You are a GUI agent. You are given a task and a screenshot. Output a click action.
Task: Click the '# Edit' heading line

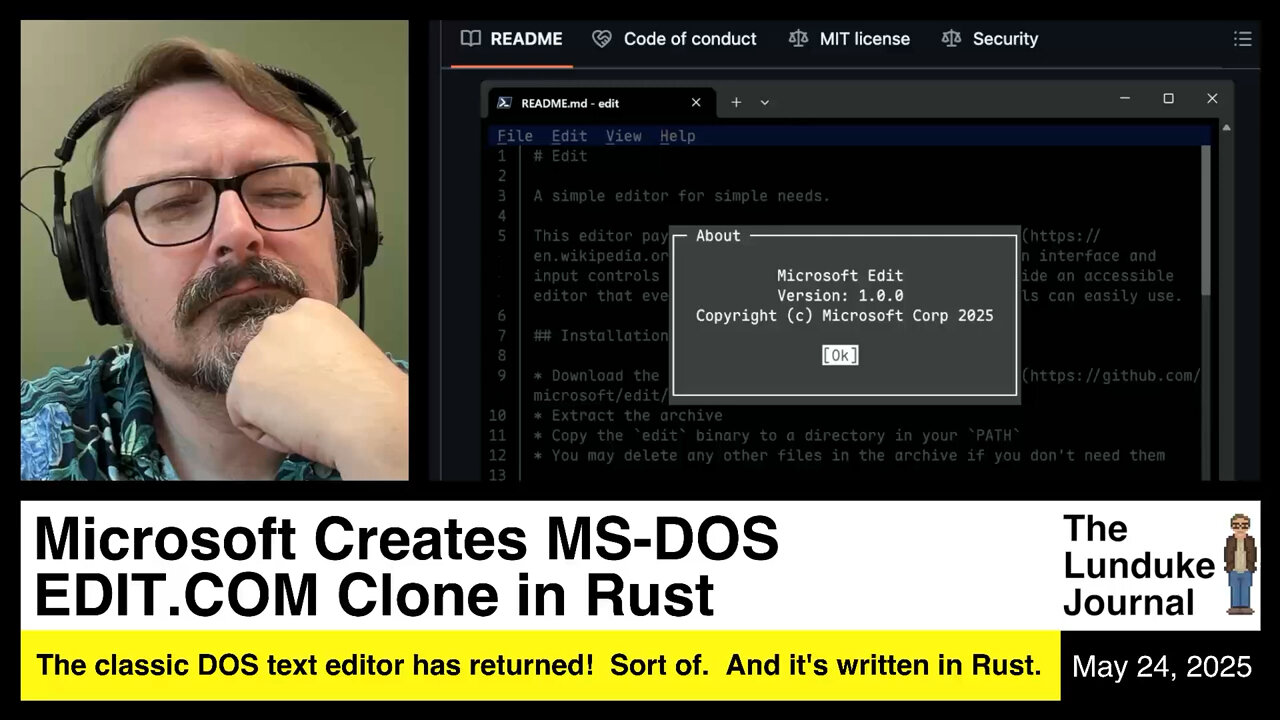coord(560,156)
